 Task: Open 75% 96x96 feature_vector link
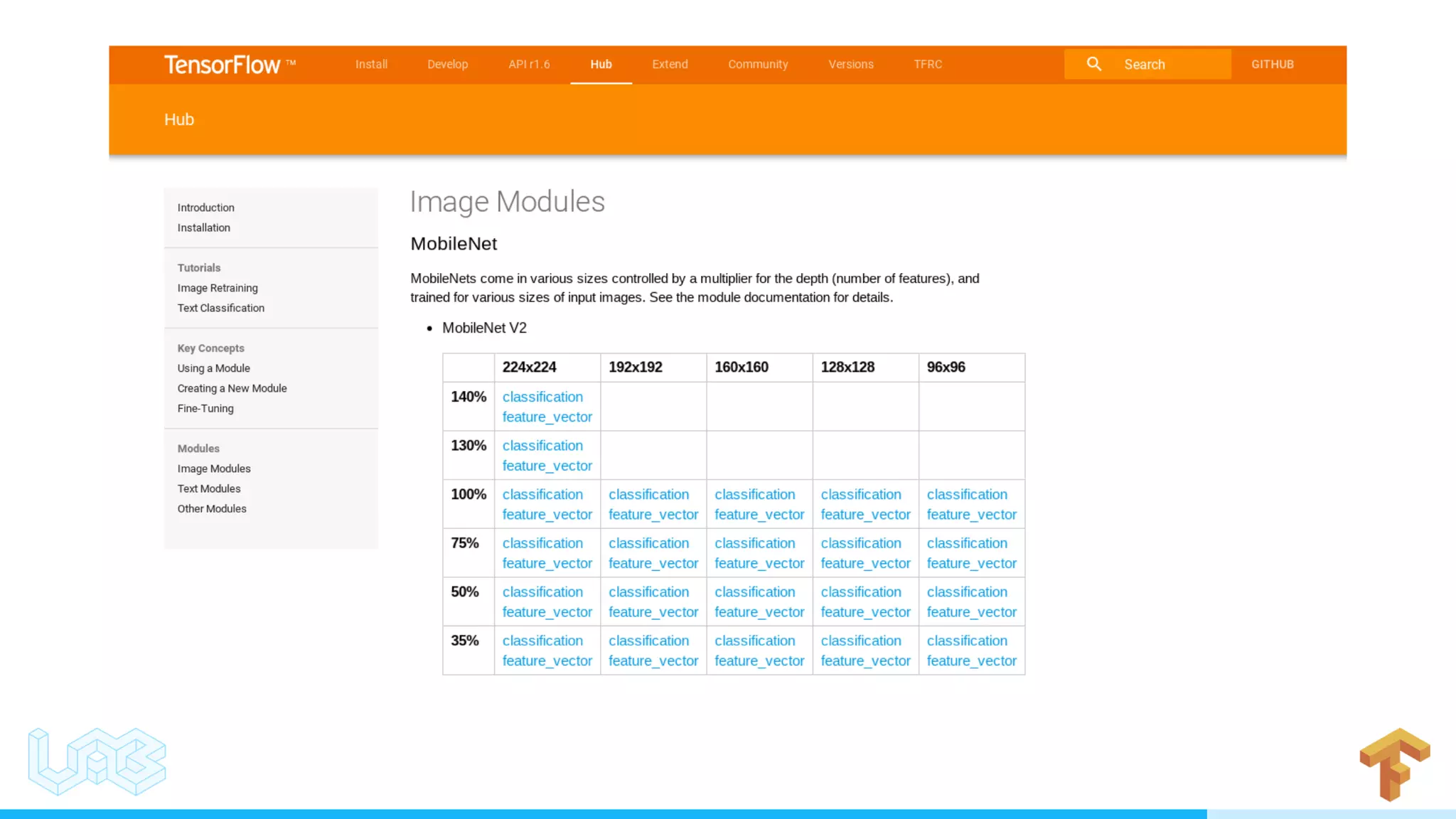[x=971, y=564]
